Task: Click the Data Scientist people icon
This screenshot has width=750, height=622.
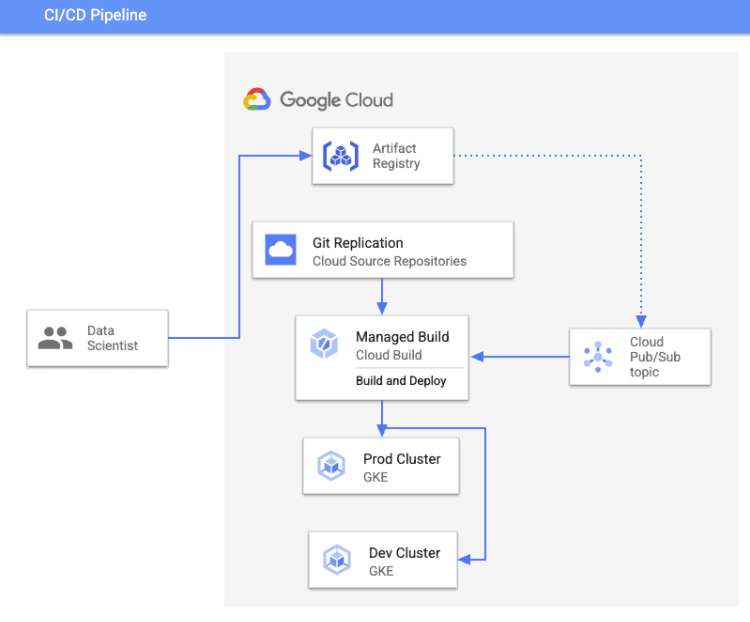Action: pyautogui.click(x=55, y=338)
